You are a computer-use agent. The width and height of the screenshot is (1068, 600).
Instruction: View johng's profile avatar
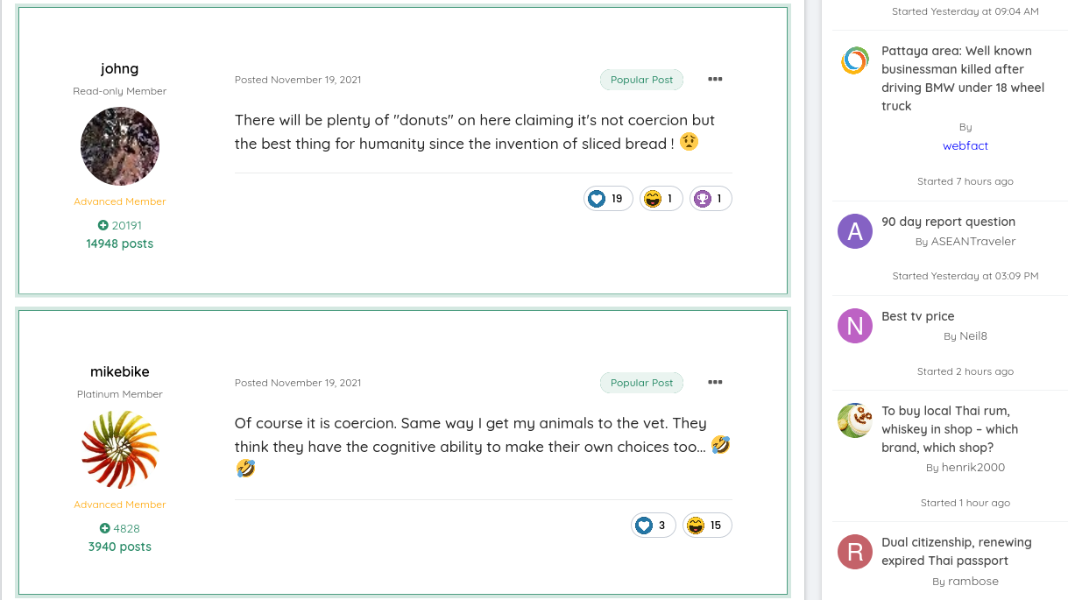coord(120,146)
